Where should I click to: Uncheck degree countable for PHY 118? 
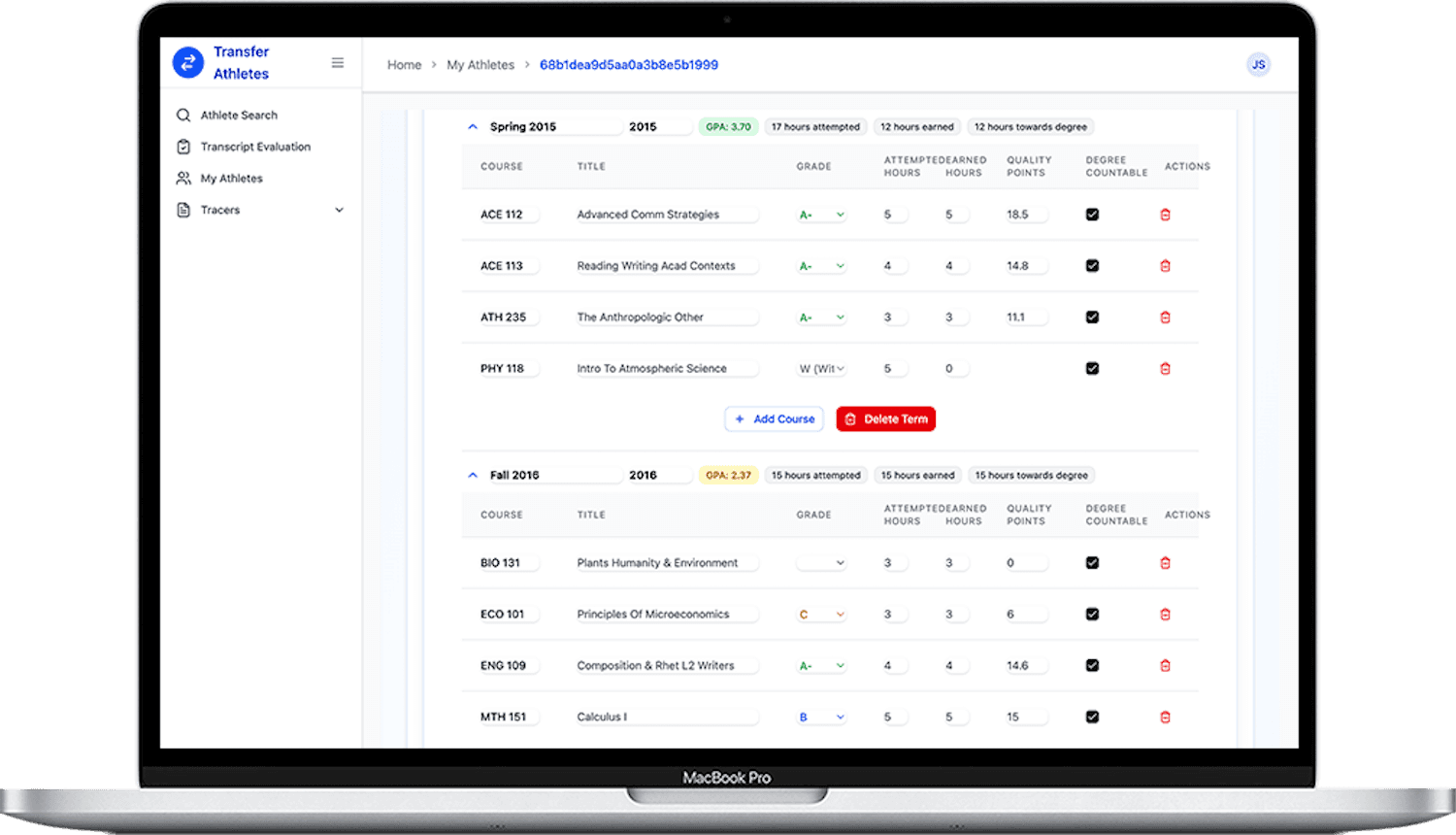[x=1092, y=369]
